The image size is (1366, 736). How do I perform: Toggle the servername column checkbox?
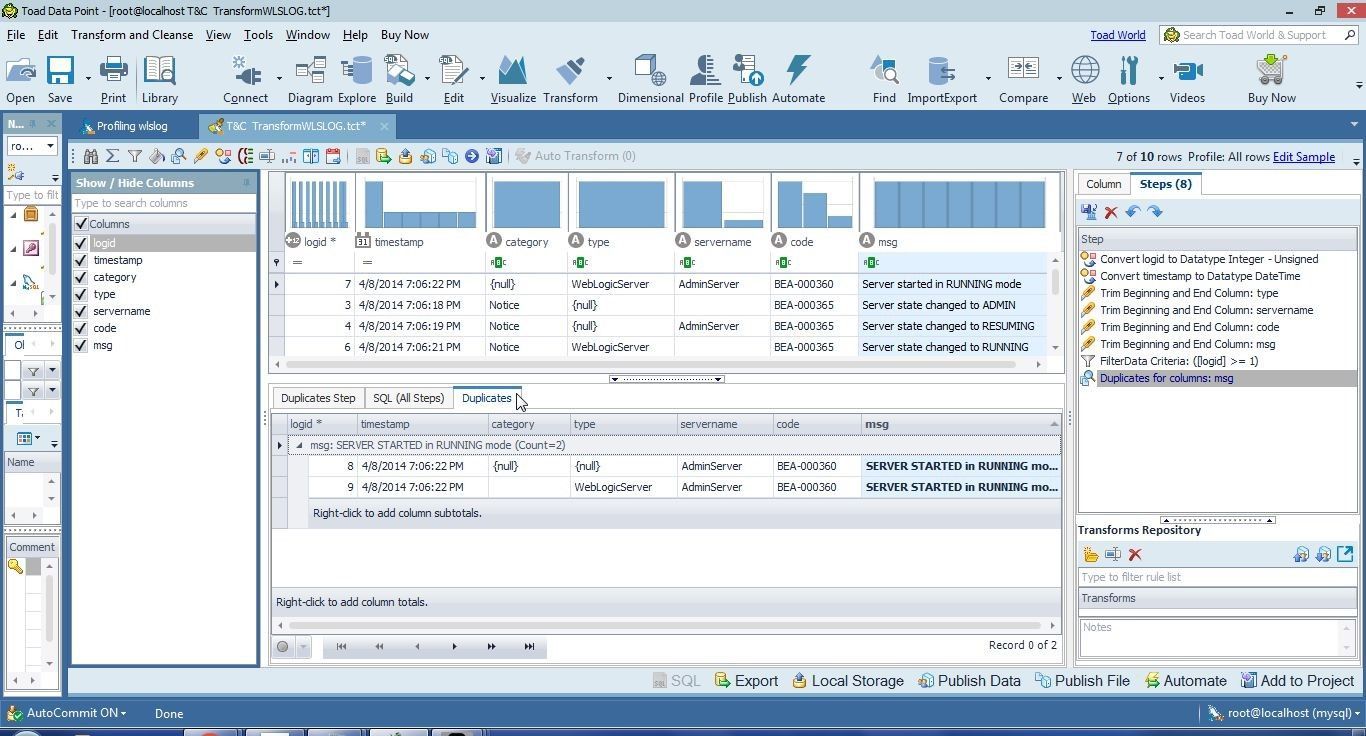(81, 311)
